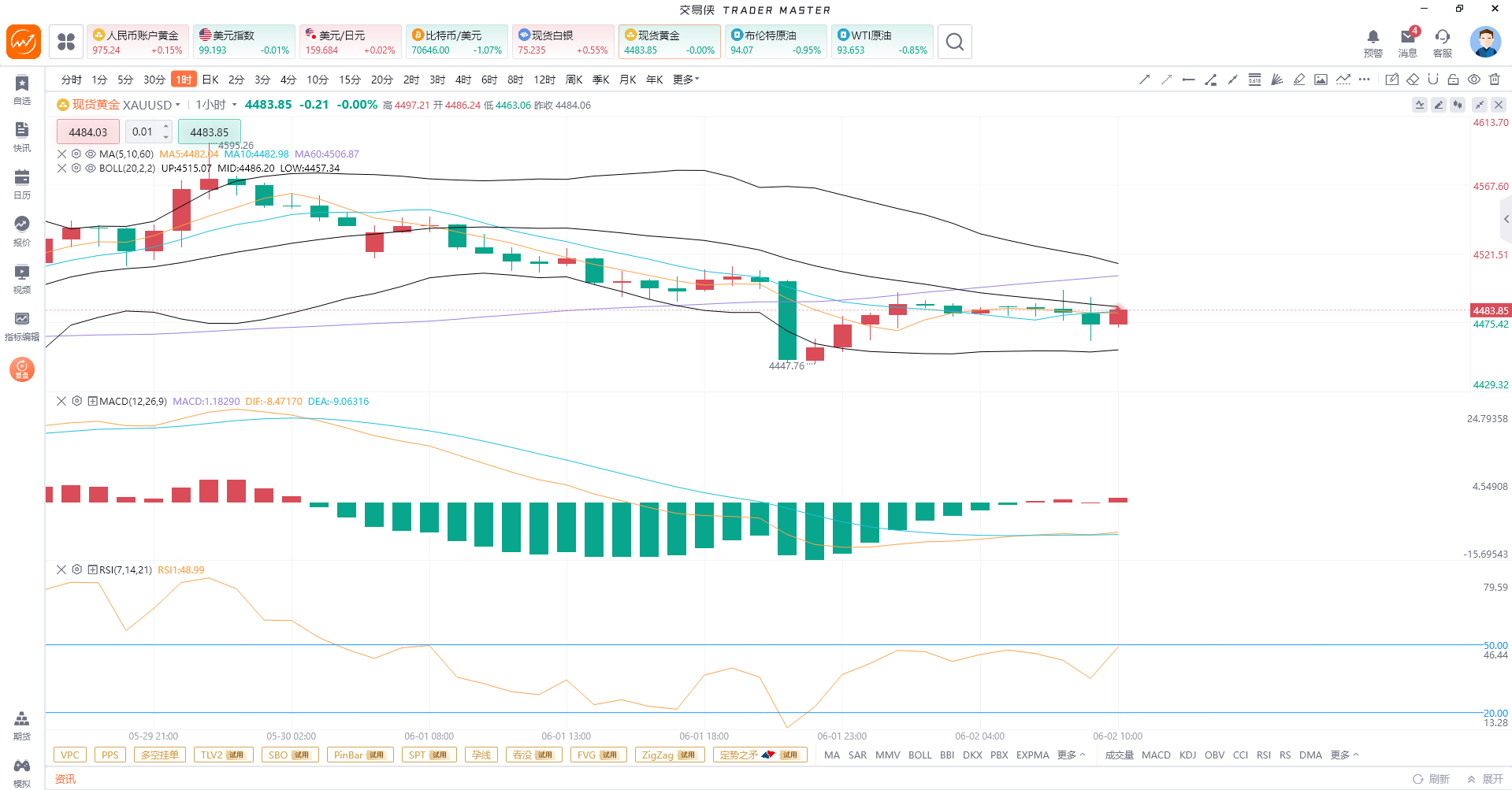Expand the 更多 timeframes dropdown
Viewport: 1512px width, 790px height.
[686, 80]
